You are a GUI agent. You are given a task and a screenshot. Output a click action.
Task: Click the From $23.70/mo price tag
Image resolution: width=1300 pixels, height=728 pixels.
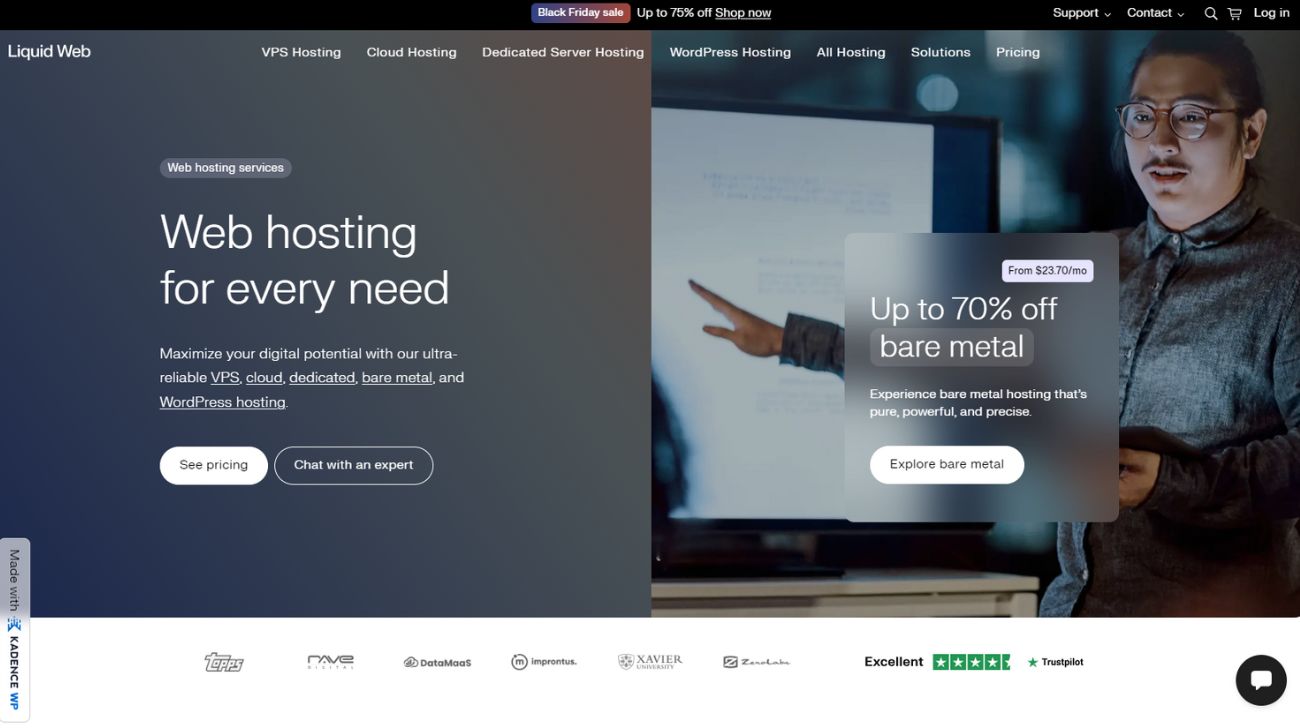pos(1047,271)
